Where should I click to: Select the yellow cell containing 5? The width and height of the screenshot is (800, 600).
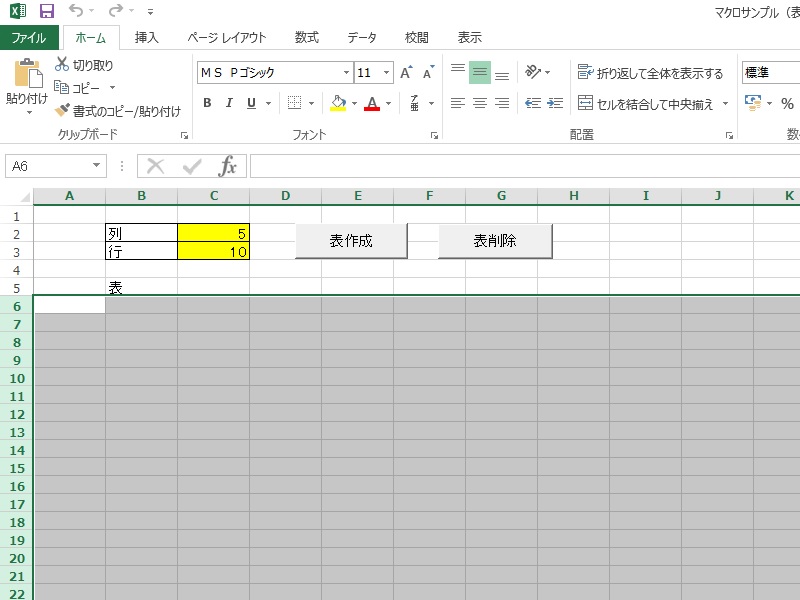(213, 233)
